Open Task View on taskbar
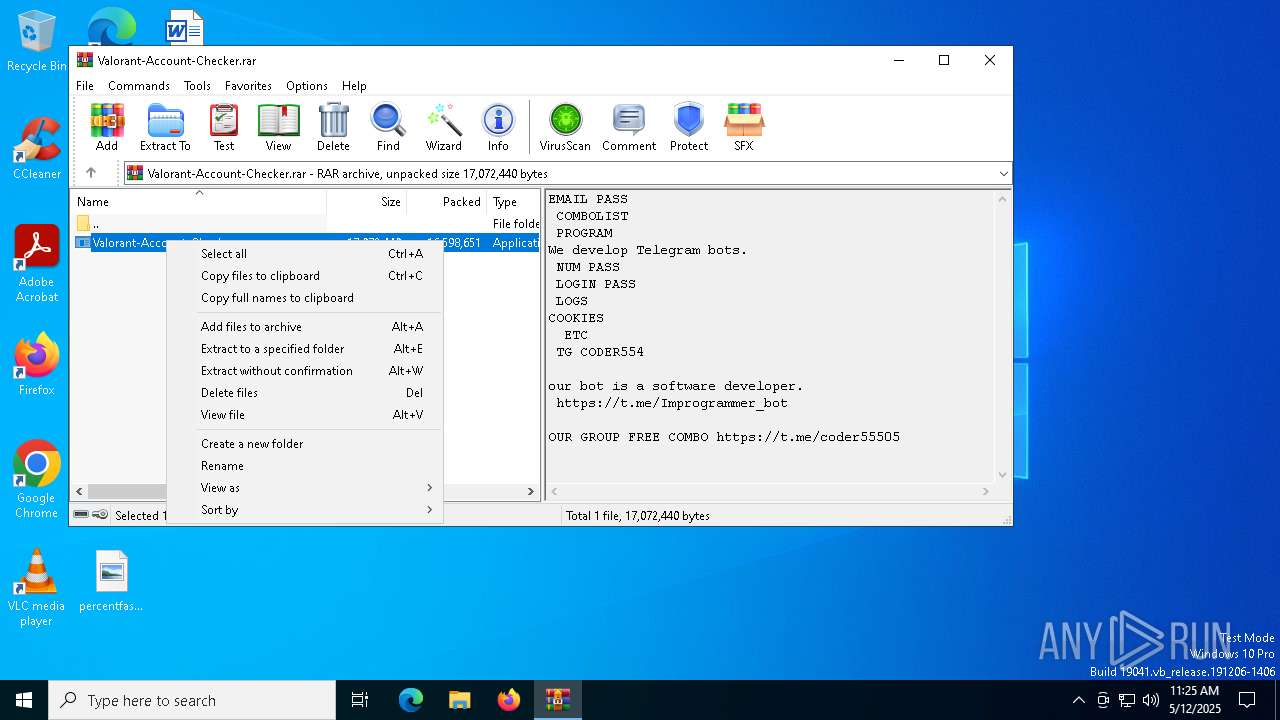Viewport: 1280px width, 720px height. click(360, 700)
